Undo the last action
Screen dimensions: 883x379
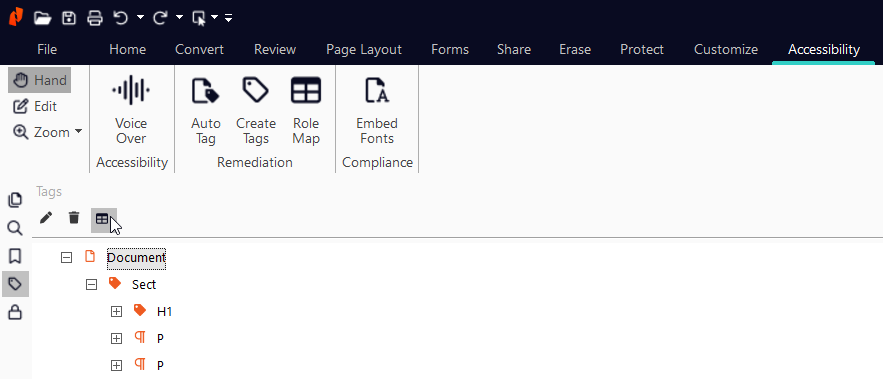tap(121, 18)
